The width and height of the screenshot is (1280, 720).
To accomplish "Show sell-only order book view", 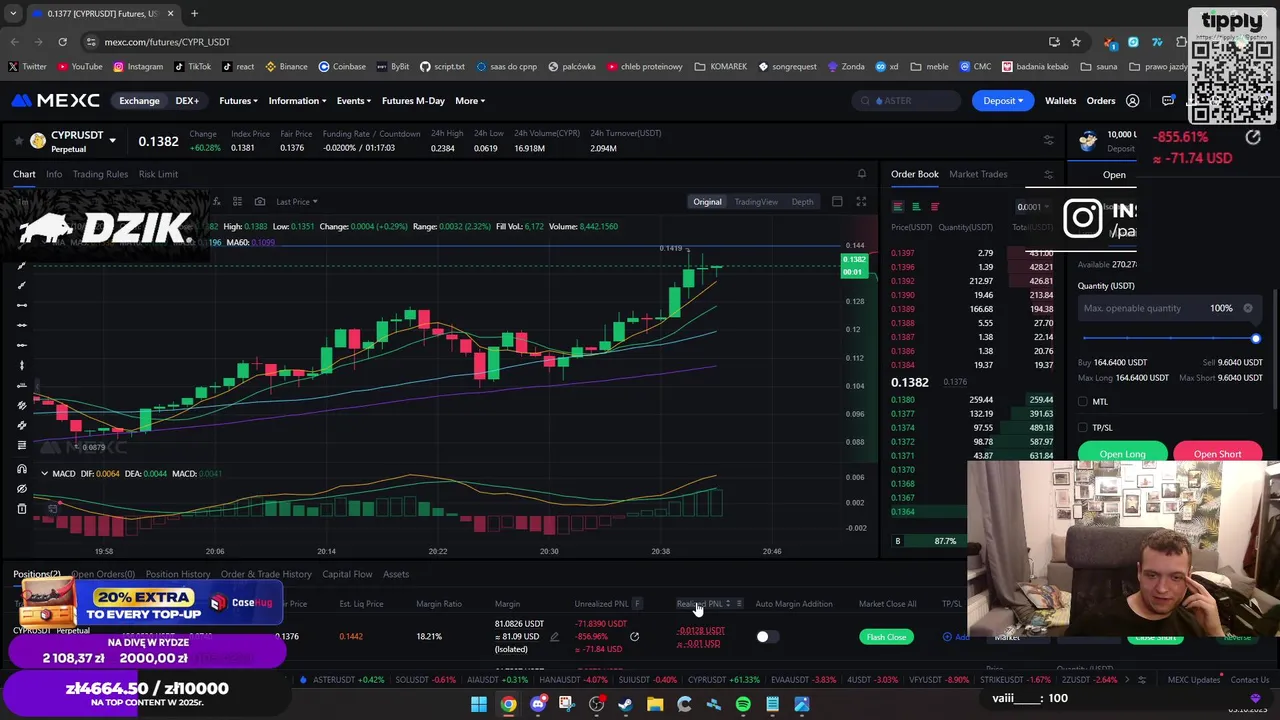I will pos(935,207).
